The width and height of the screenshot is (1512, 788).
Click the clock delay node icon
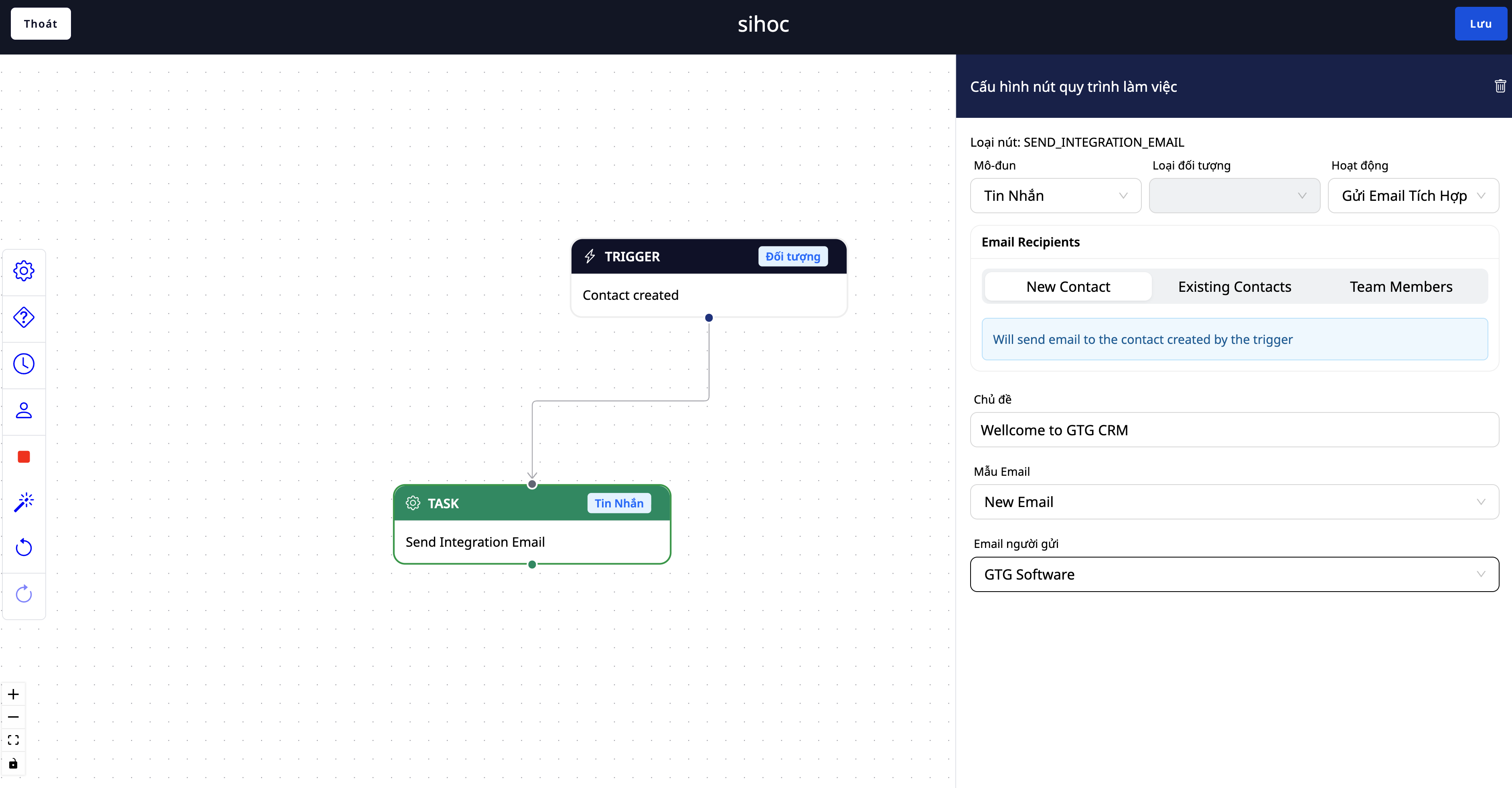click(x=24, y=364)
